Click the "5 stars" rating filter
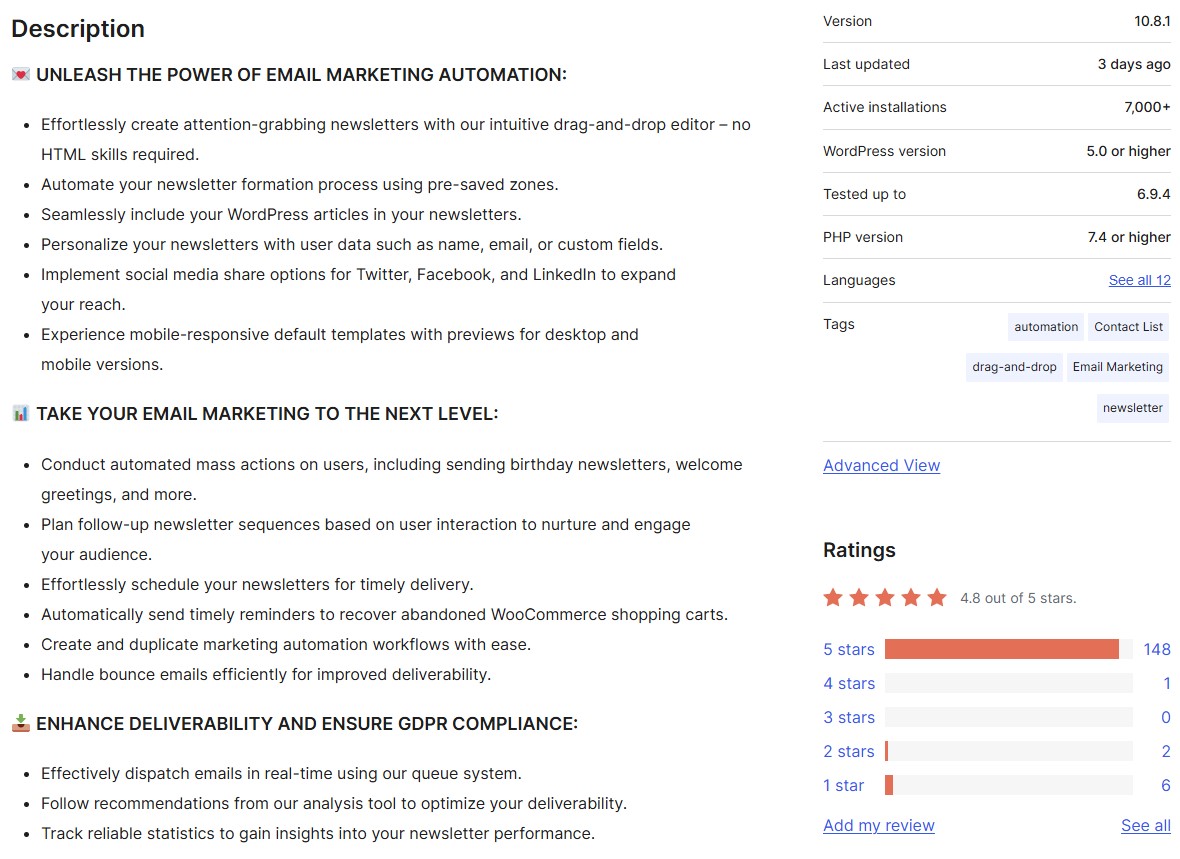The width and height of the screenshot is (1180, 859). pyautogui.click(x=848, y=649)
